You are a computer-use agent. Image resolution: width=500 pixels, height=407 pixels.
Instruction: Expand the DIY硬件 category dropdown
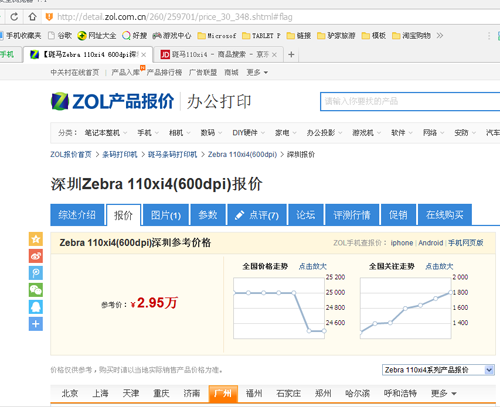249,133
